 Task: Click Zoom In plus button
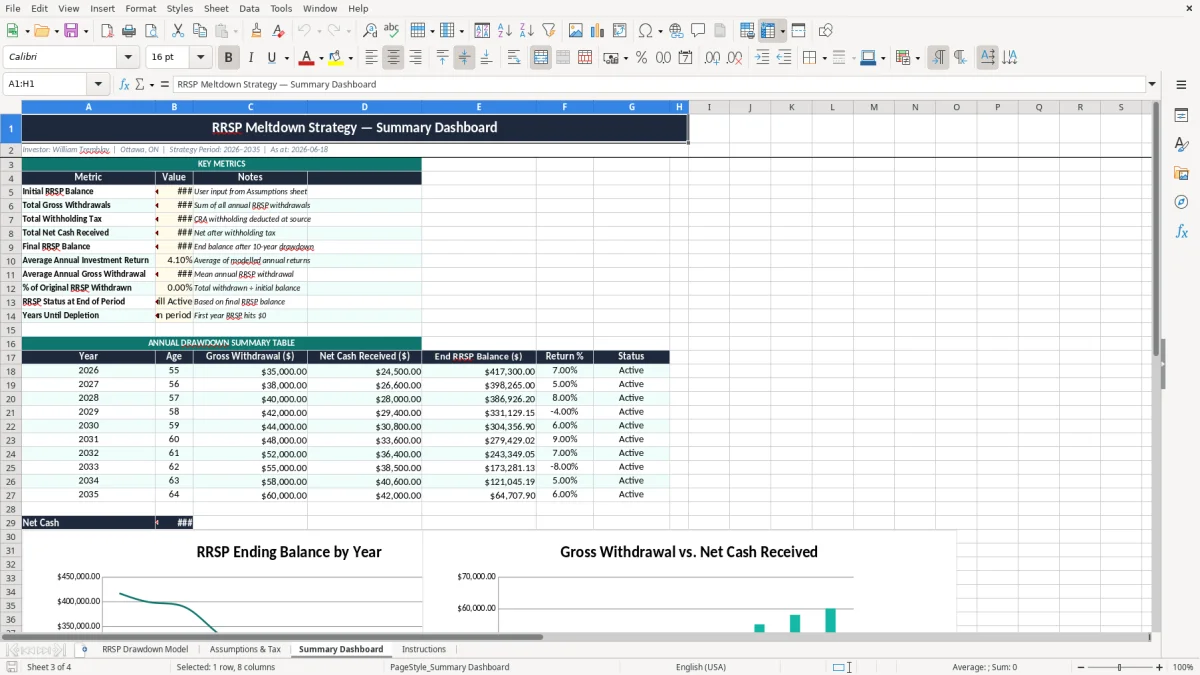point(1159,667)
